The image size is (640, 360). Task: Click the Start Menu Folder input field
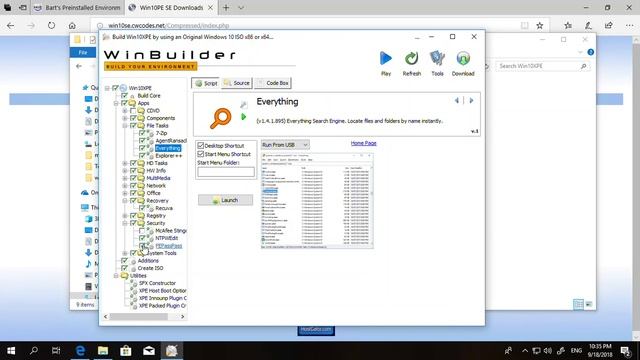click(x=226, y=172)
